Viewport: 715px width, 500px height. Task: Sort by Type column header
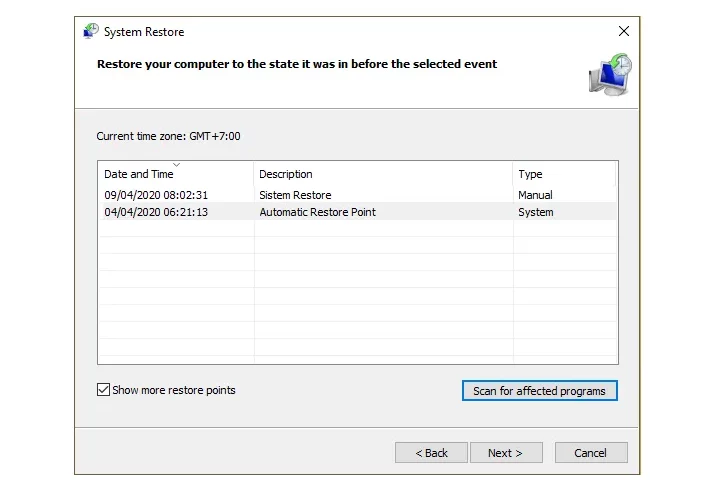point(564,174)
